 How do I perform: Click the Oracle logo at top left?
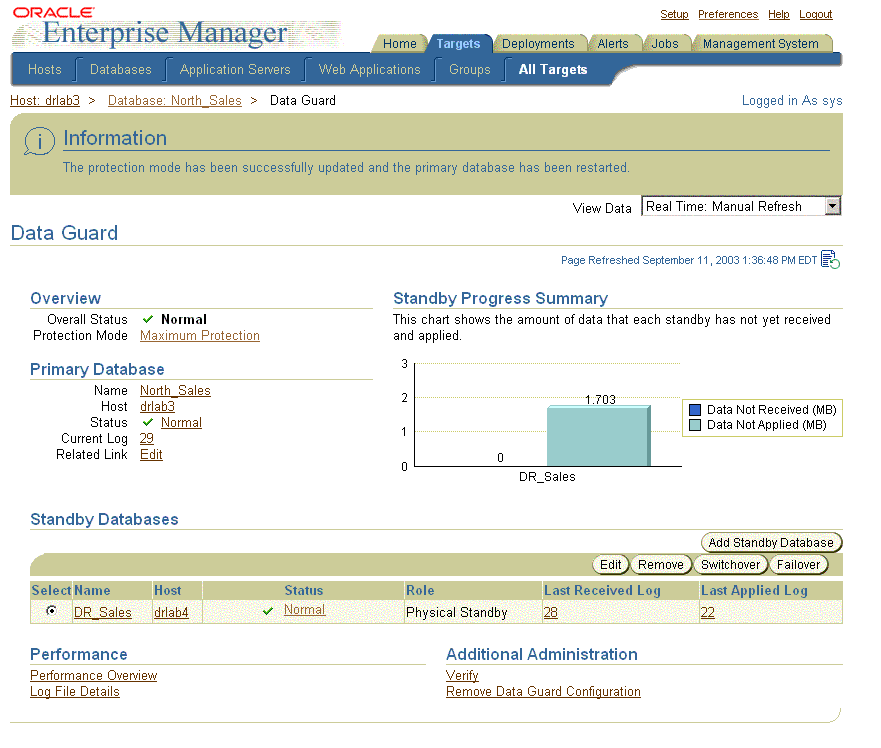click(x=57, y=11)
